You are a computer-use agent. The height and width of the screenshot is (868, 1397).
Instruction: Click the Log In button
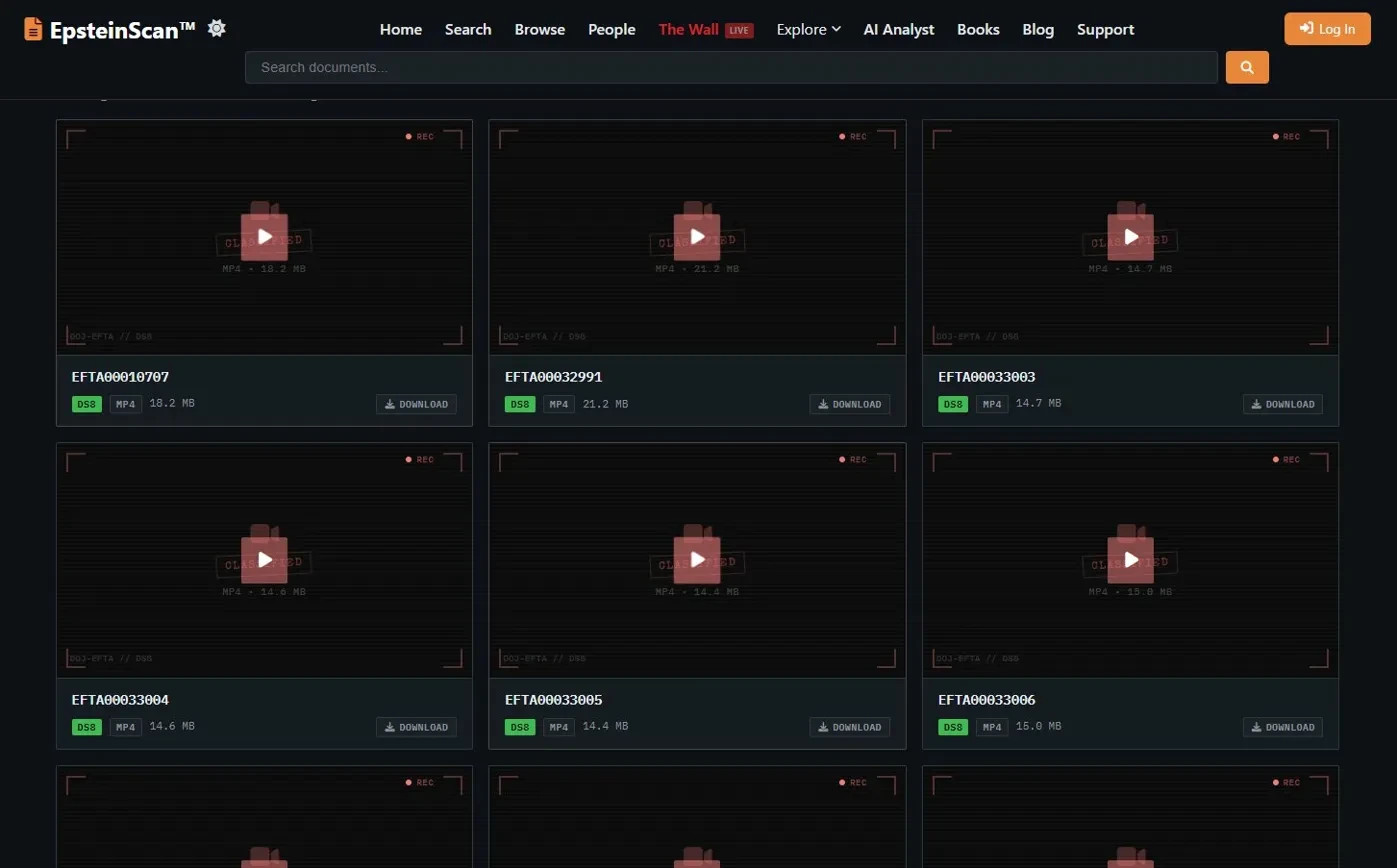click(x=1327, y=29)
